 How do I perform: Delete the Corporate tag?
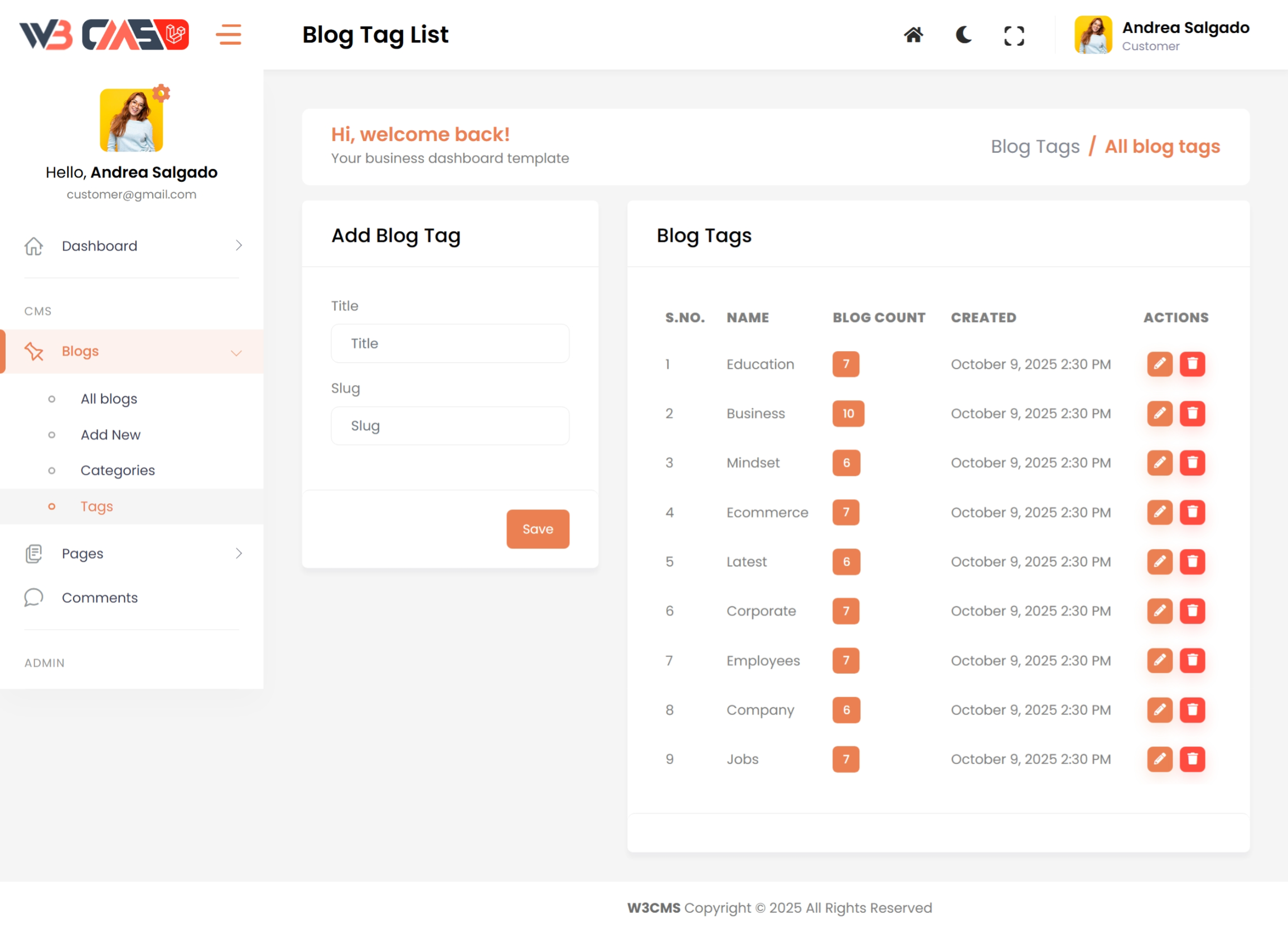[x=1192, y=611]
